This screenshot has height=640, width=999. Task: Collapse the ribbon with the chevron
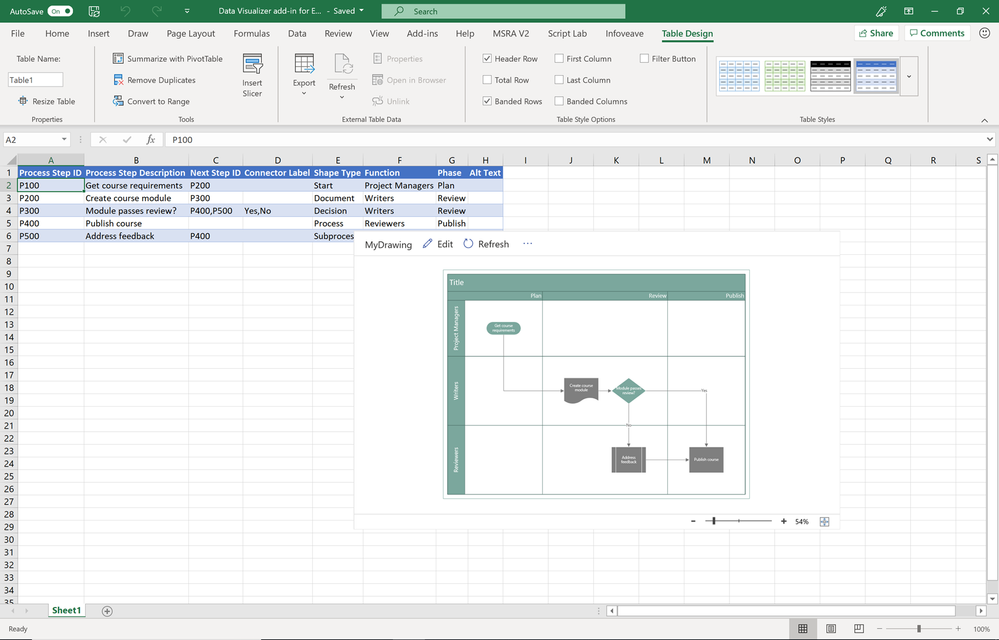984,120
